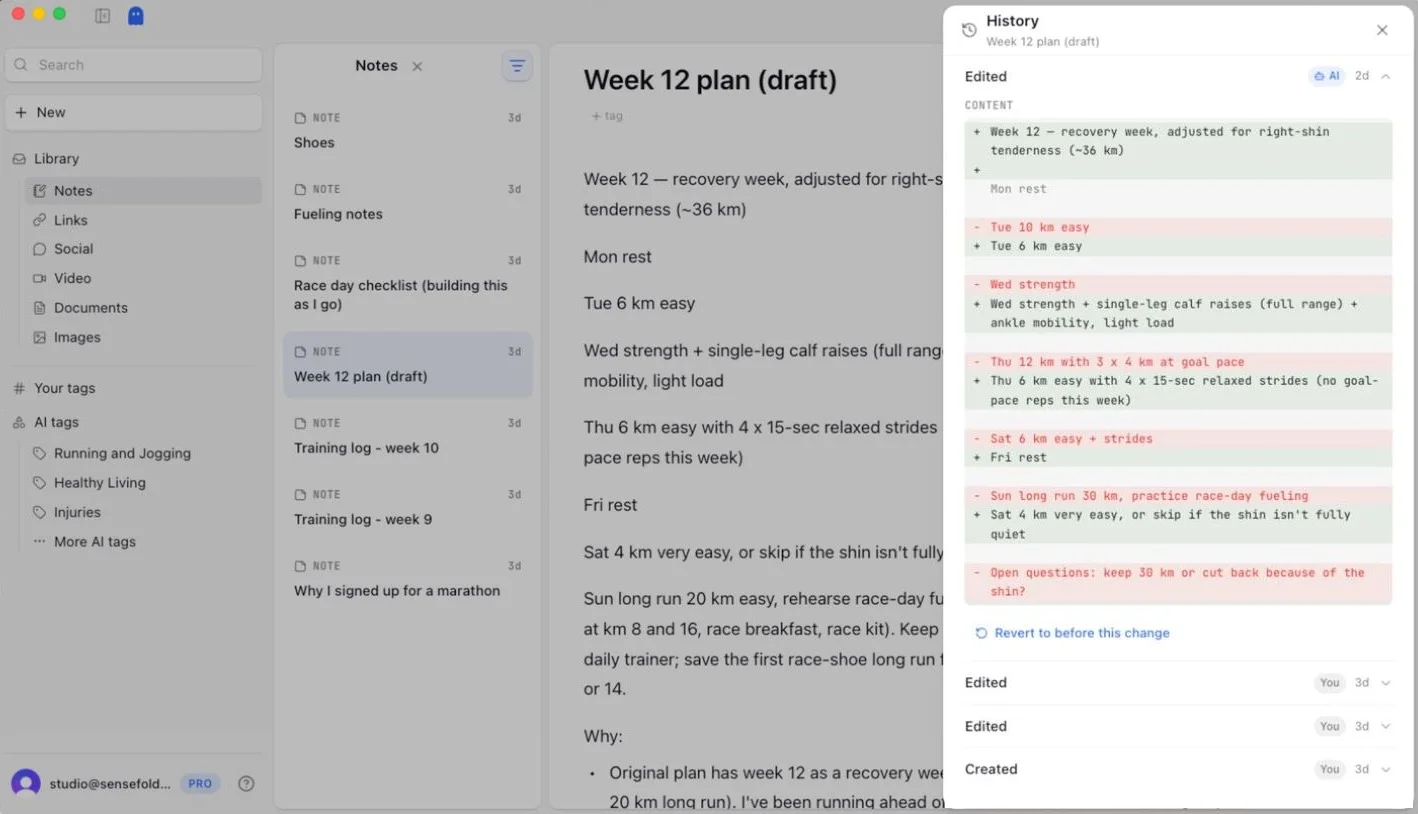Screen dimensions: 1418x814
Task: Open Video in the sidebar
Action: click(144, 278)
